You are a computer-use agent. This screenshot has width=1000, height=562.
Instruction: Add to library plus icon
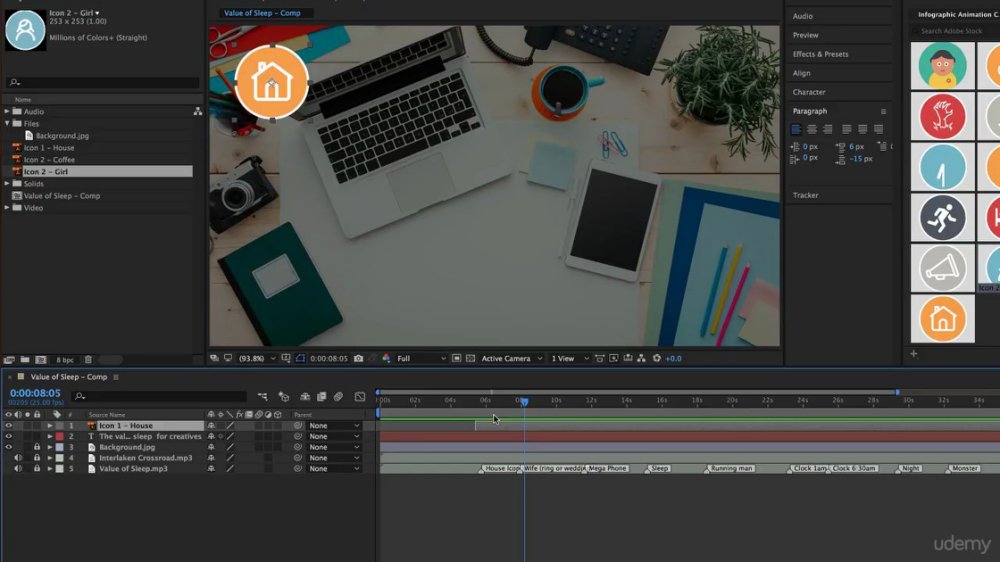pos(914,353)
